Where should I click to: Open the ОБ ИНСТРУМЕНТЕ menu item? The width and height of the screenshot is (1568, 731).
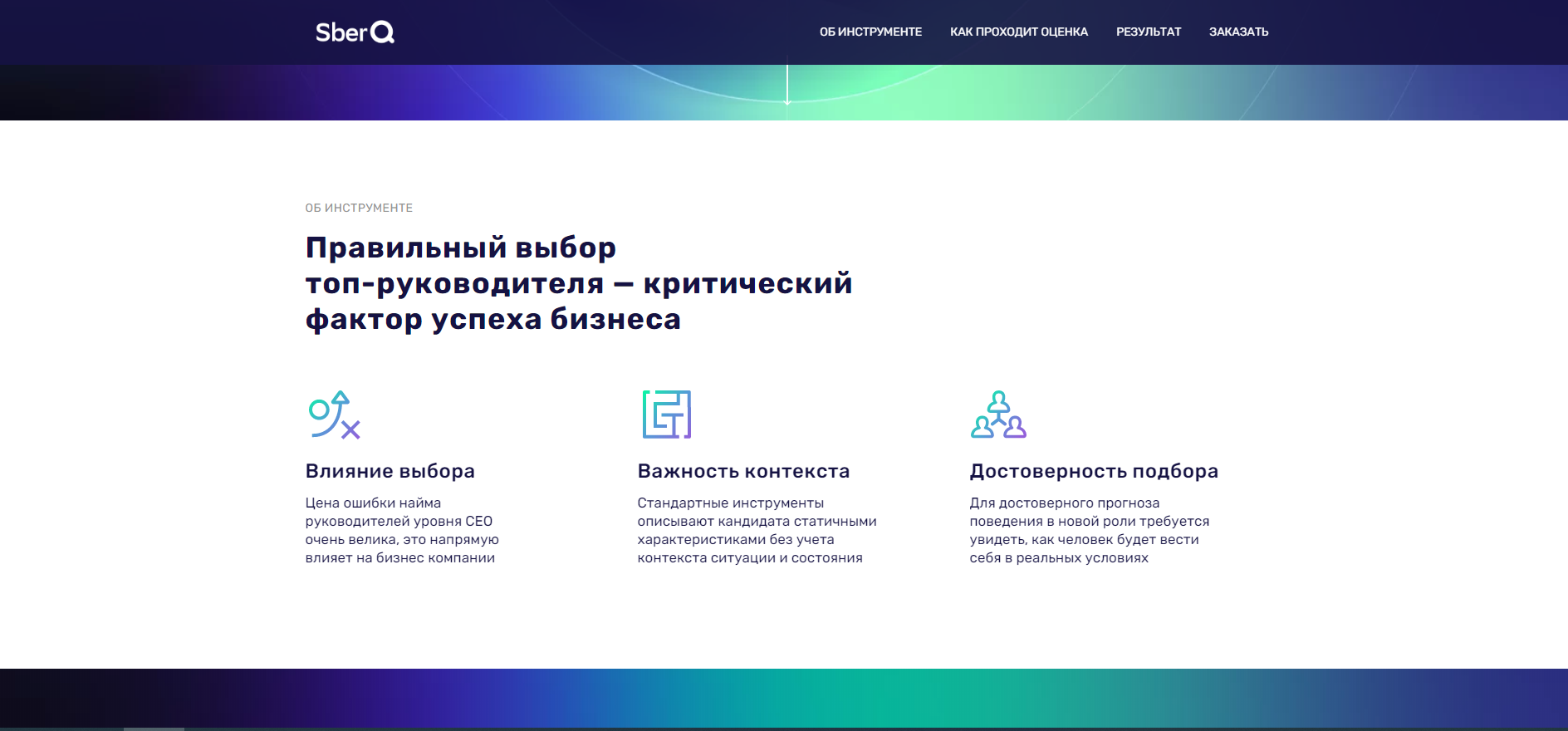pyautogui.click(x=870, y=32)
